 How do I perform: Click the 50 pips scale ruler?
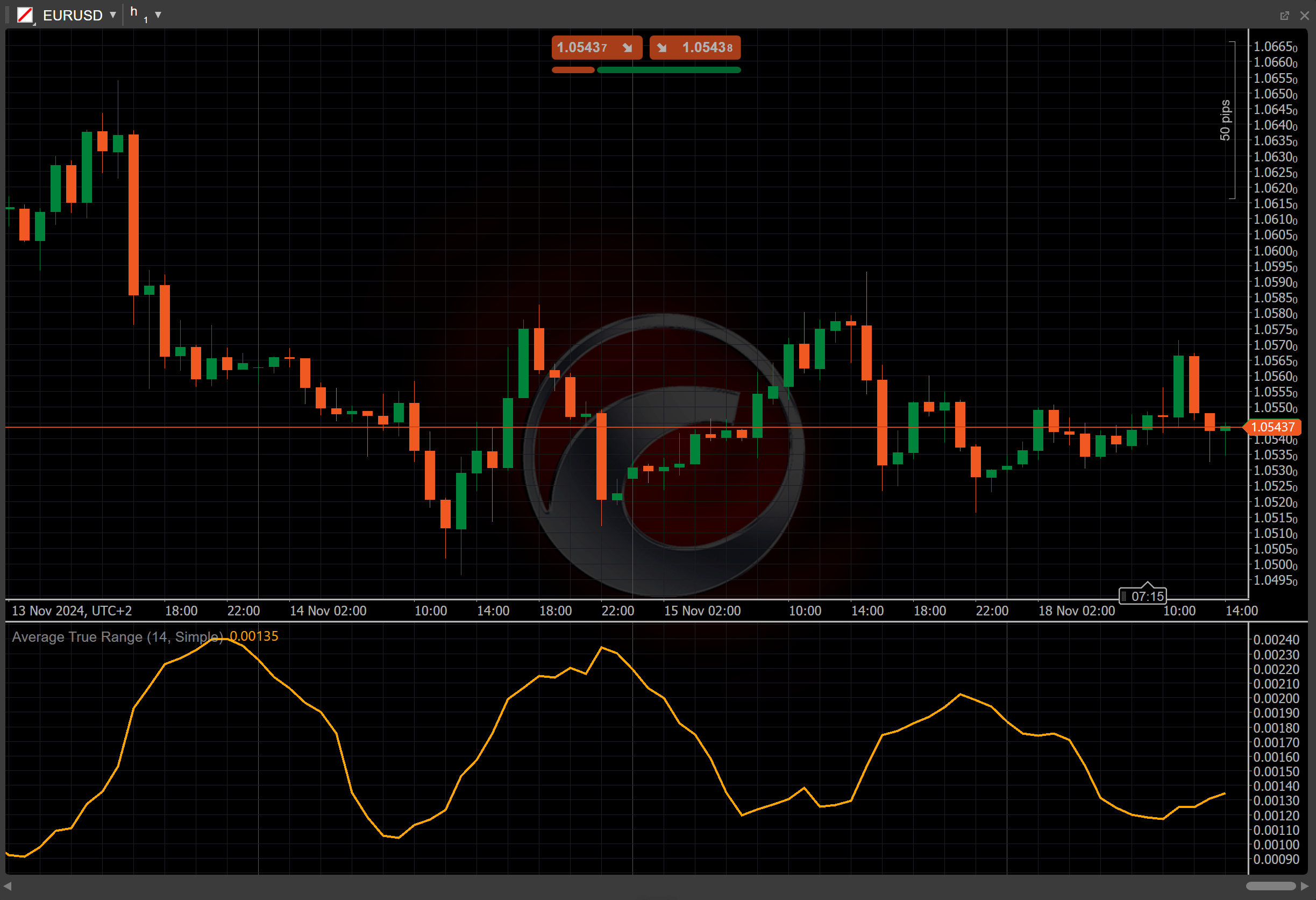click(1226, 120)
